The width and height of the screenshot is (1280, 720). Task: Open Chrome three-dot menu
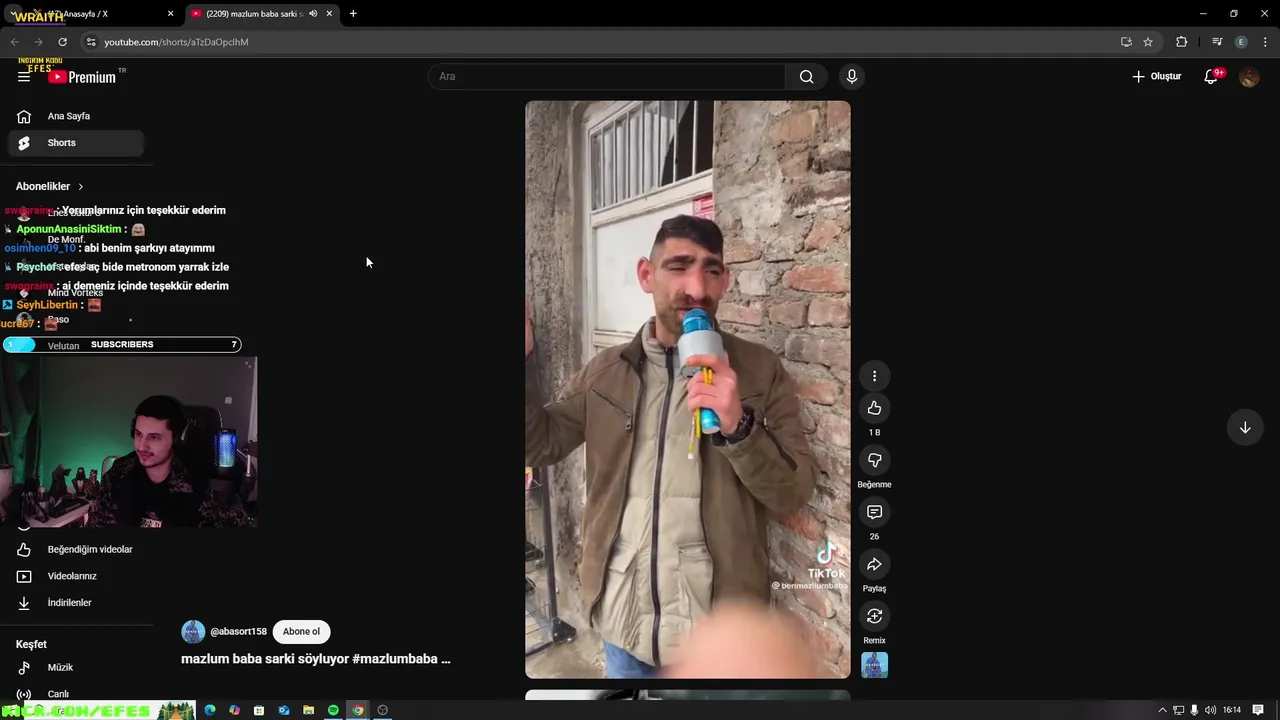tap(1266, 42)
